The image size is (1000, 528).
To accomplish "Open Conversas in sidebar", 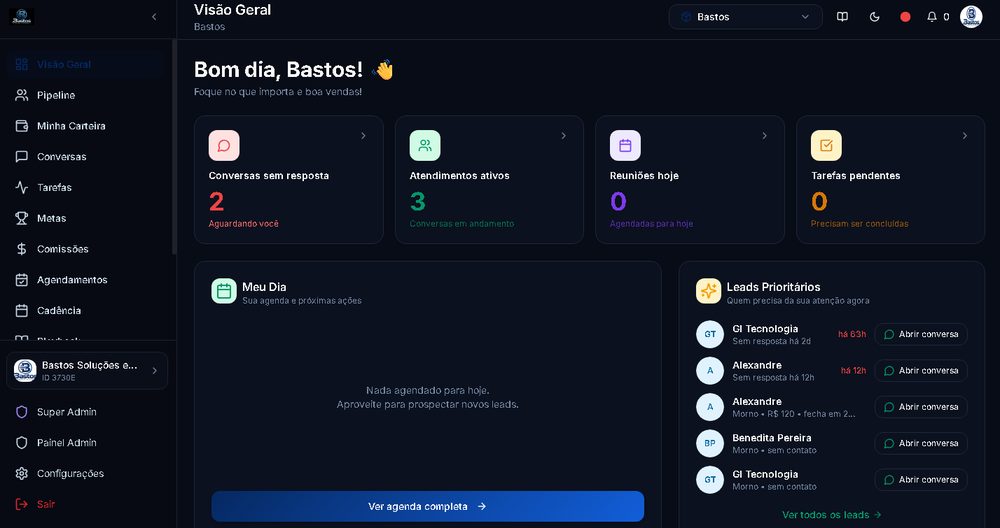I will click(x=87, y=156).
